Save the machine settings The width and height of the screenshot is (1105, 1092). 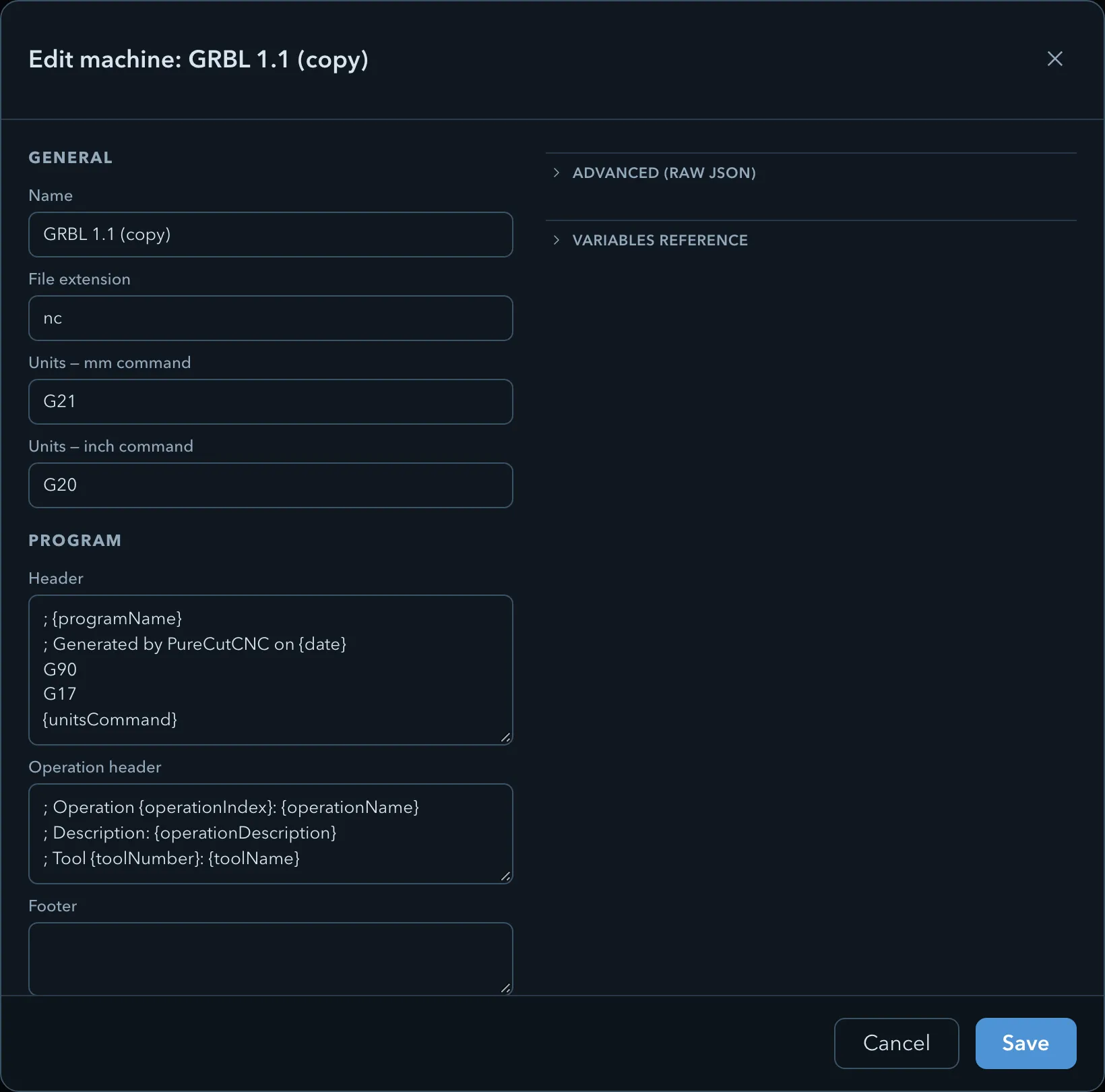pos(1025,1043)
